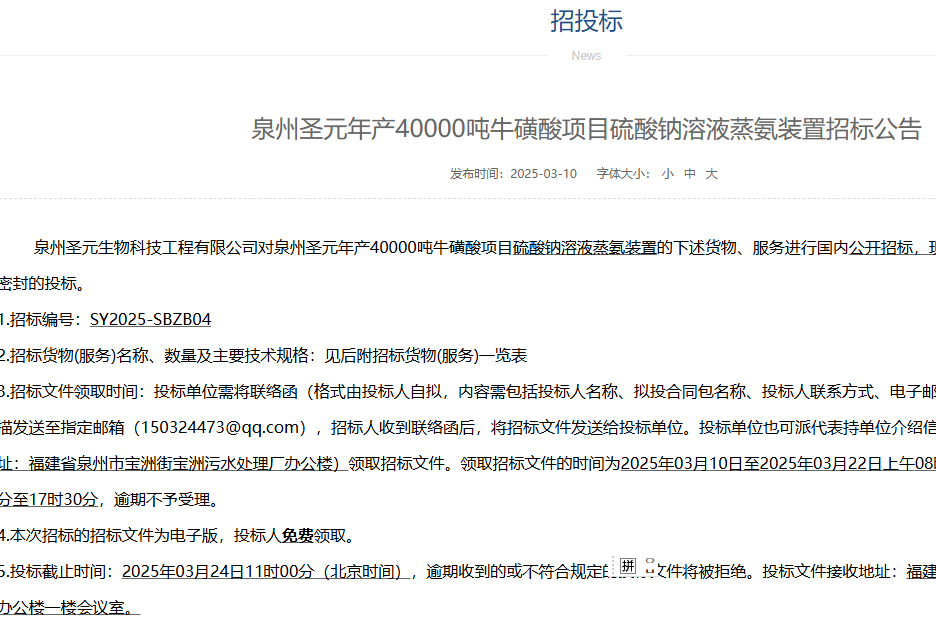Viewport: 936px width, 631px height.
Task: Click the 招投标 section heading
Action: [586, 21]
